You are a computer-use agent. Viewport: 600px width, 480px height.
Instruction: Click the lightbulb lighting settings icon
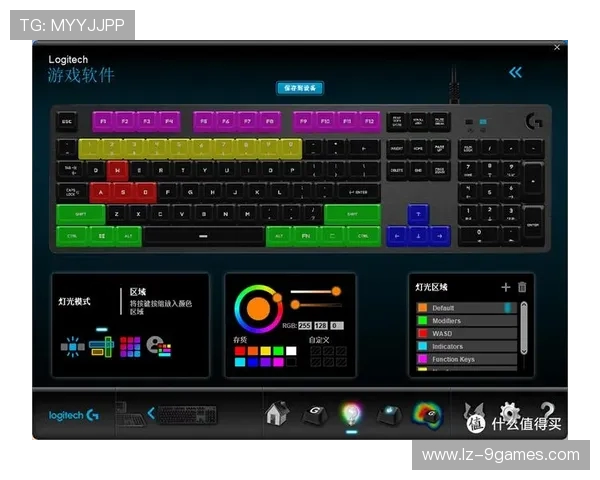point(351,415)
